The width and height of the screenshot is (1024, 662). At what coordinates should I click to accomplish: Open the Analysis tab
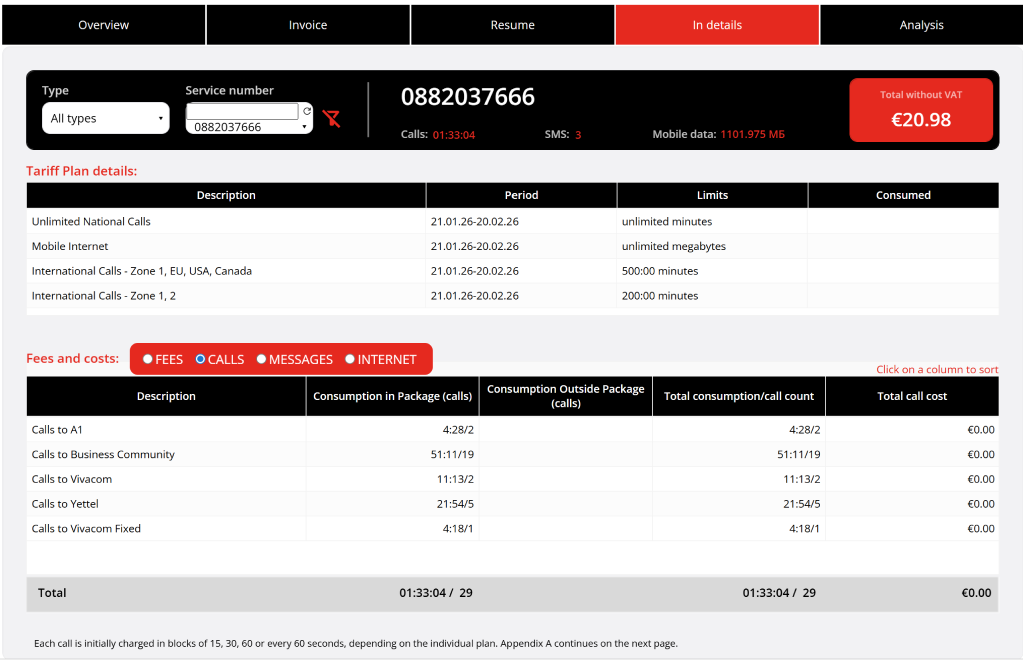click(x=921, y=25)
